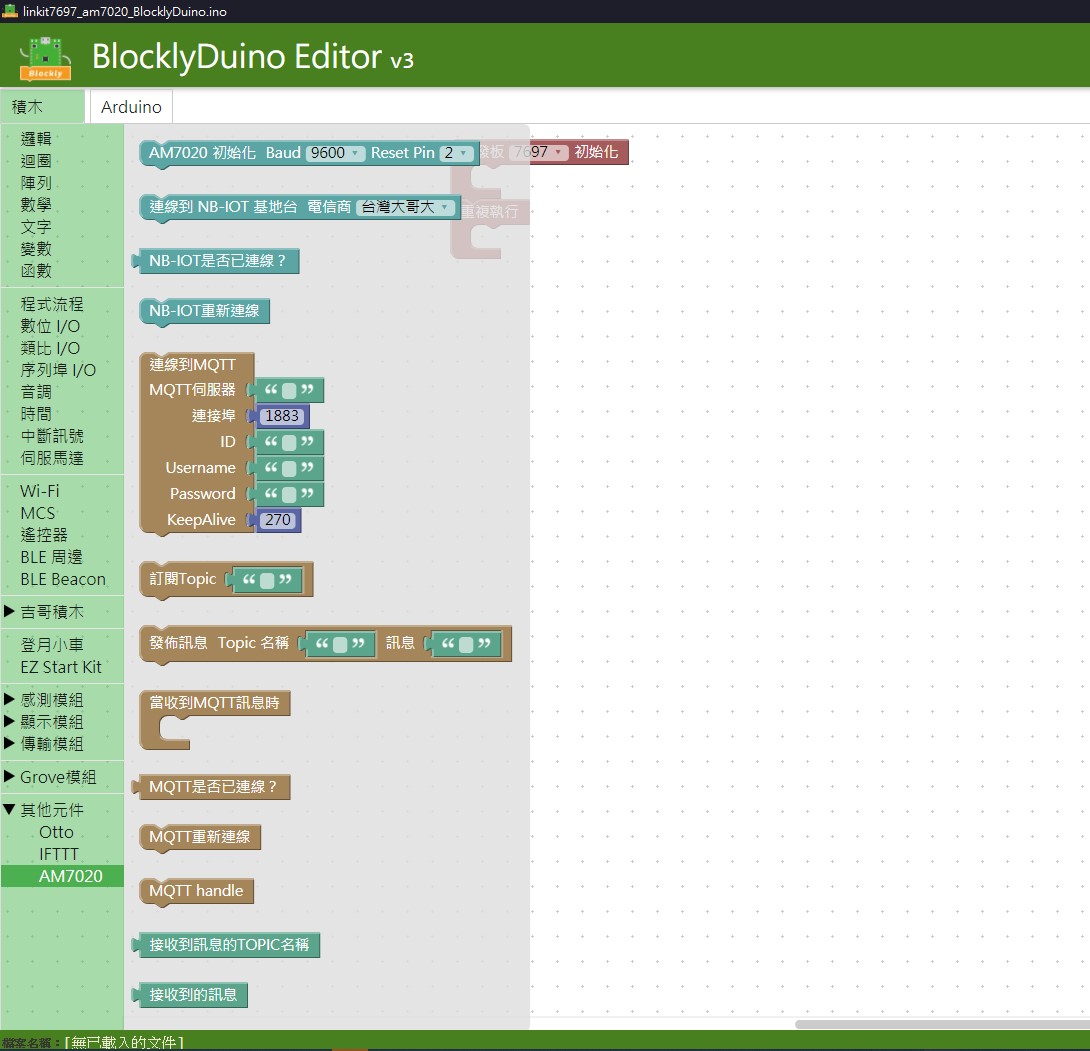Open the Baud 9600 dropdown

tap(335, 153)
